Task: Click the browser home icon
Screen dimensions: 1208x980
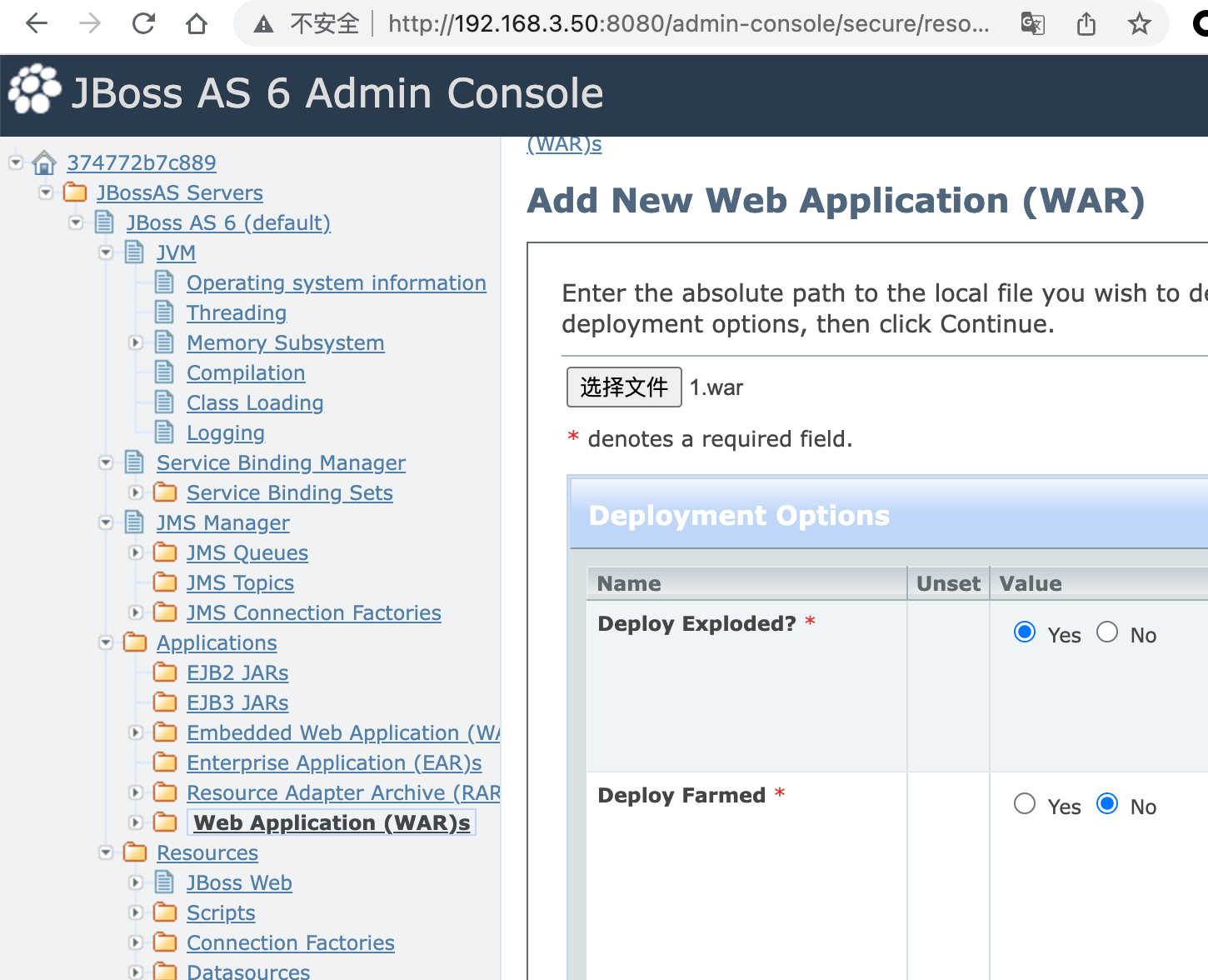Action: 197,24
